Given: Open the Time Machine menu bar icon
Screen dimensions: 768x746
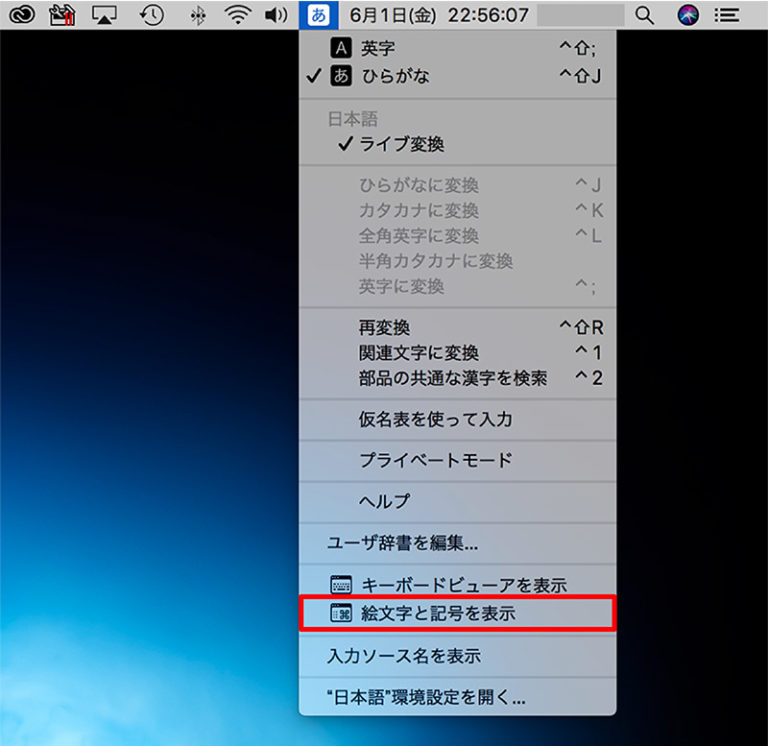Looking at the screenshot, I should tap(151, 15).
